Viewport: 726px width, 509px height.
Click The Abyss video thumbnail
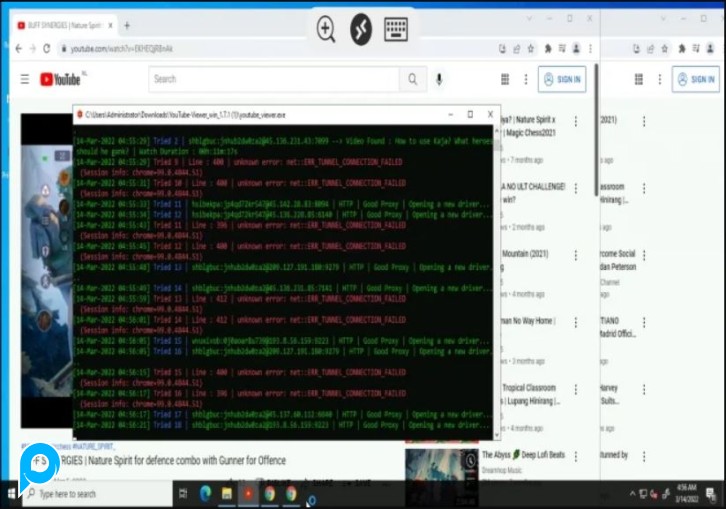click(440, 465)
